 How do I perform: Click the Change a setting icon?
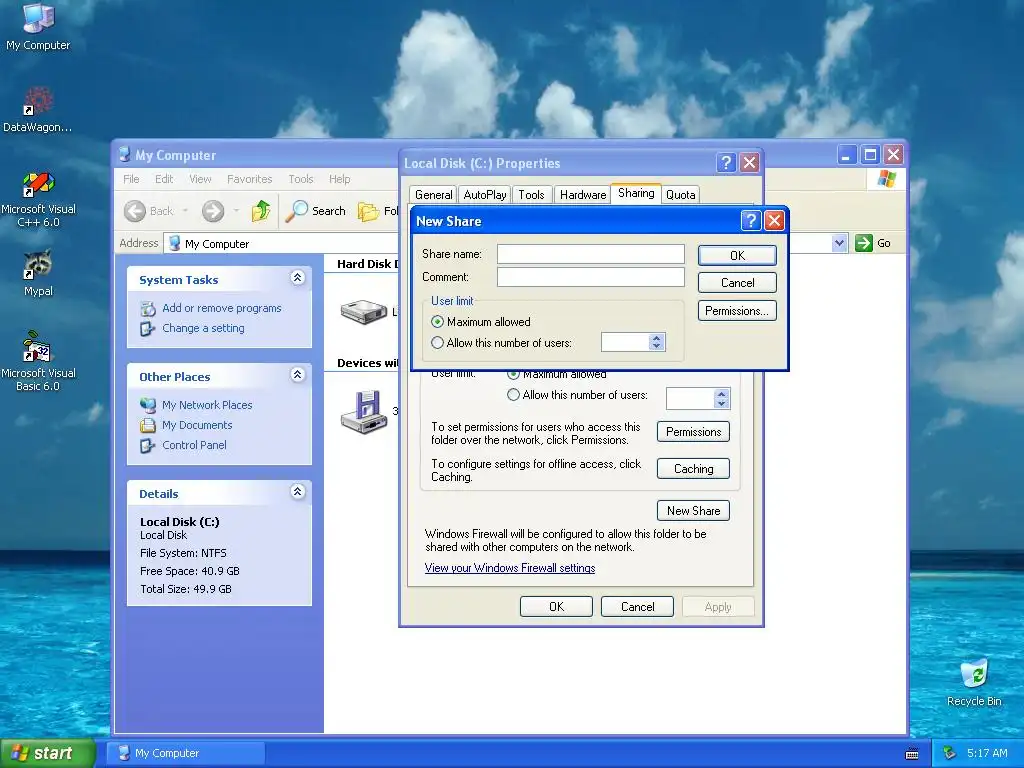pos(148,328)
